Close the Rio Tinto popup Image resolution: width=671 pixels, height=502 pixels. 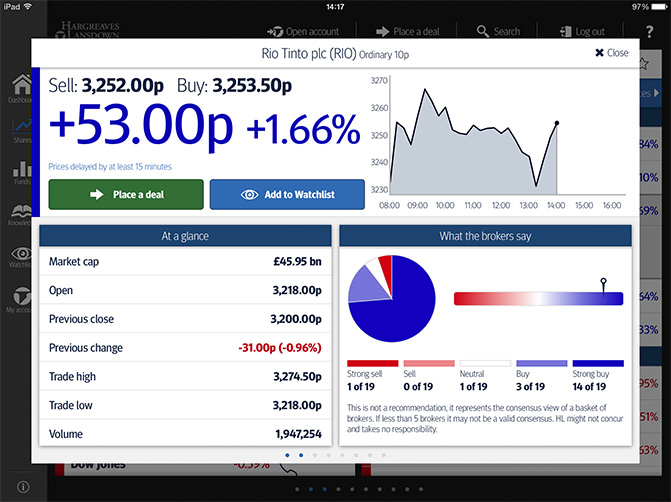pos(611,53)
